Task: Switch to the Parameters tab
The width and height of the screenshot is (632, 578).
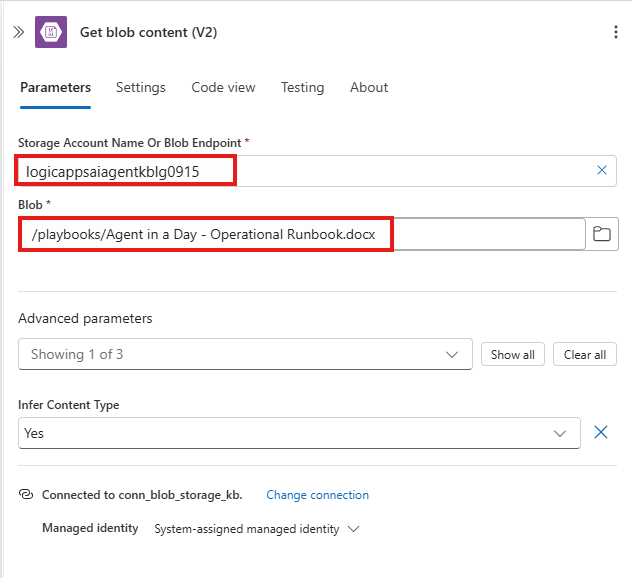Action: point(55,88)
